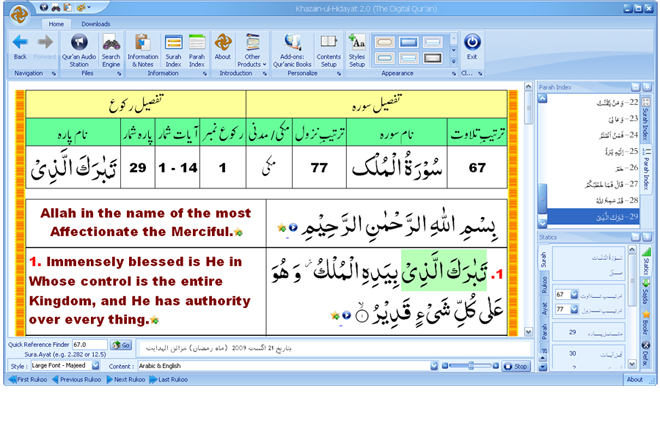This screenshot has height=440, width=660.
Task: Click the globe icon in quick access toolbar
Action: point(44,7)
